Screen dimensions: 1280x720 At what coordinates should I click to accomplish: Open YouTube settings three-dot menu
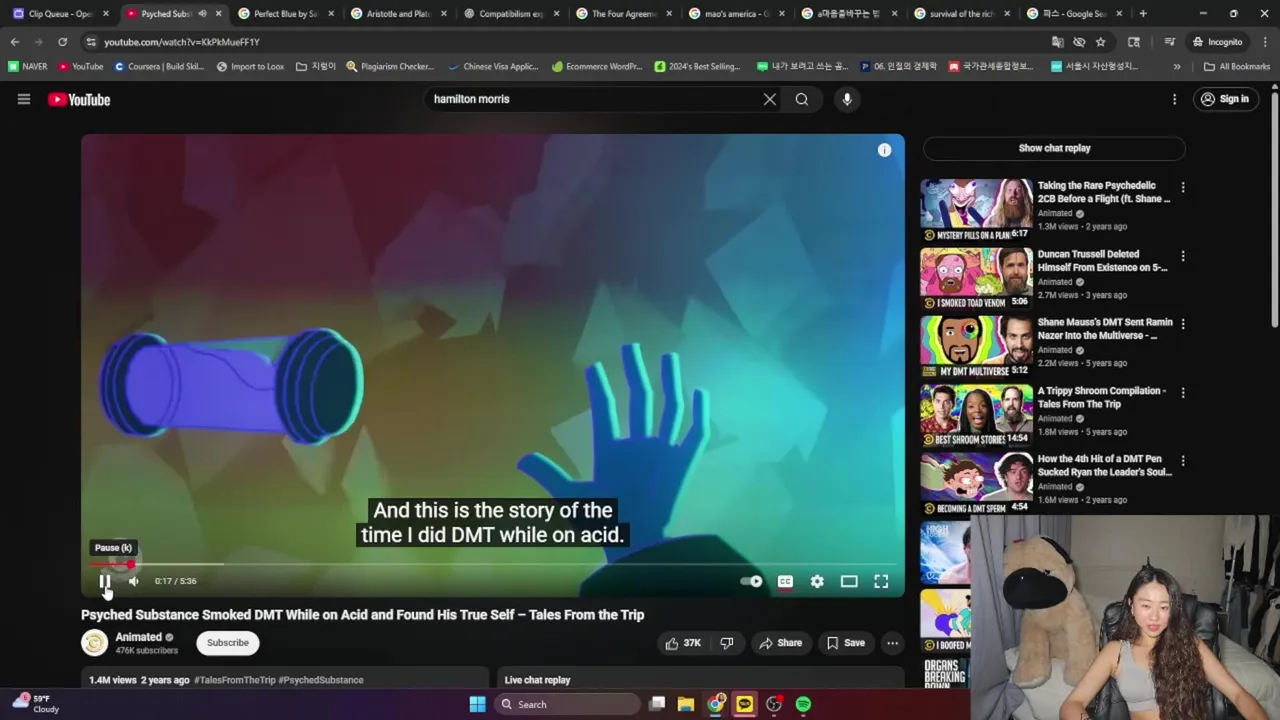1175,99
